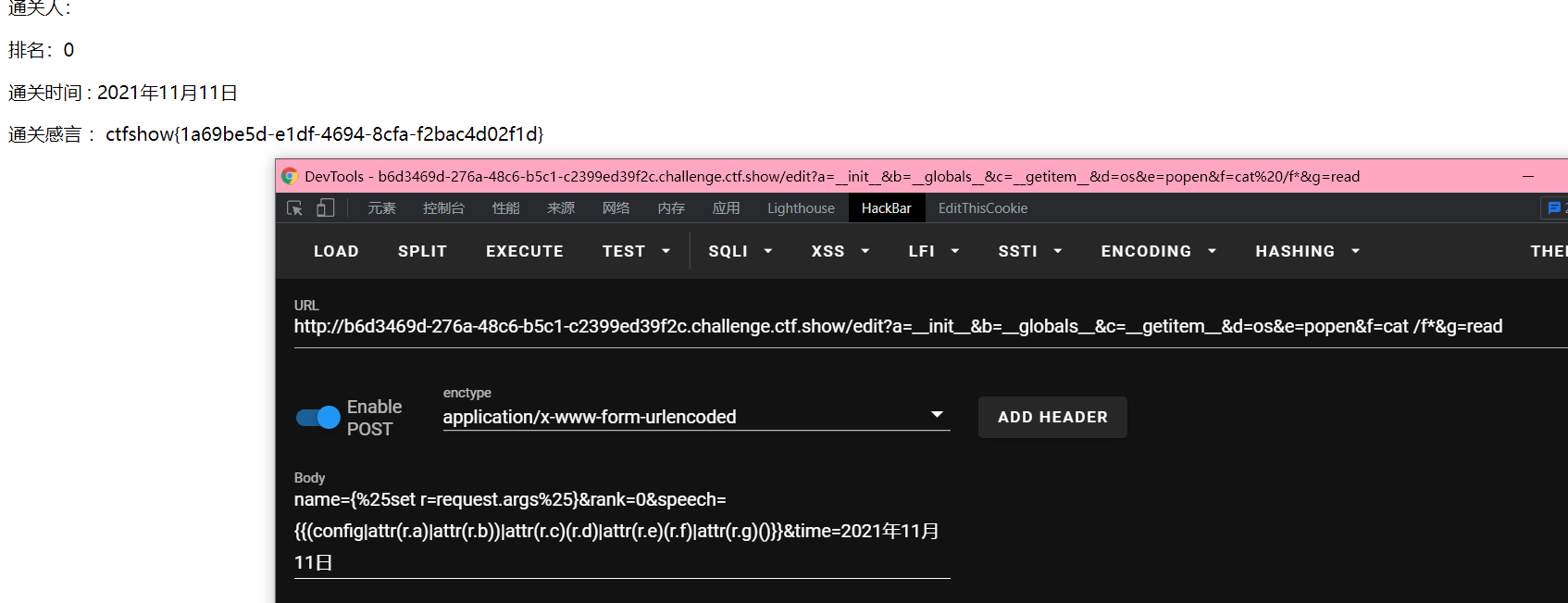The image size is (1568, 603).
Task: Toggle the Enable POST switch
Action: point(318,418)
